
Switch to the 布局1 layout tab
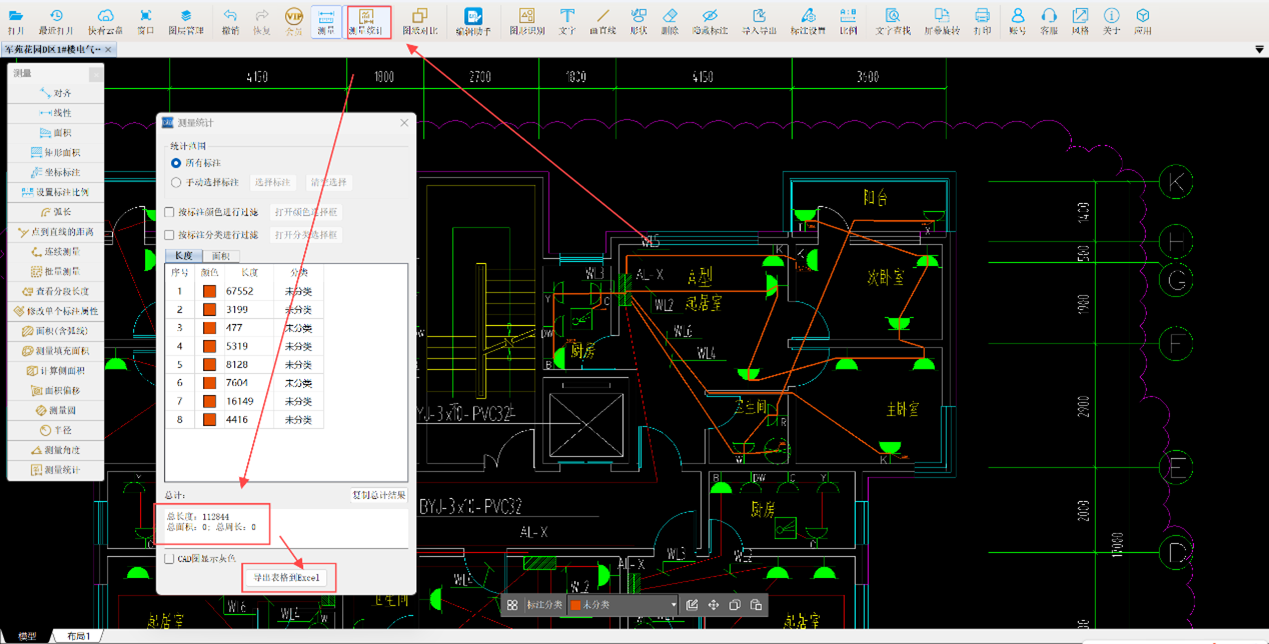tap(78, 636)
